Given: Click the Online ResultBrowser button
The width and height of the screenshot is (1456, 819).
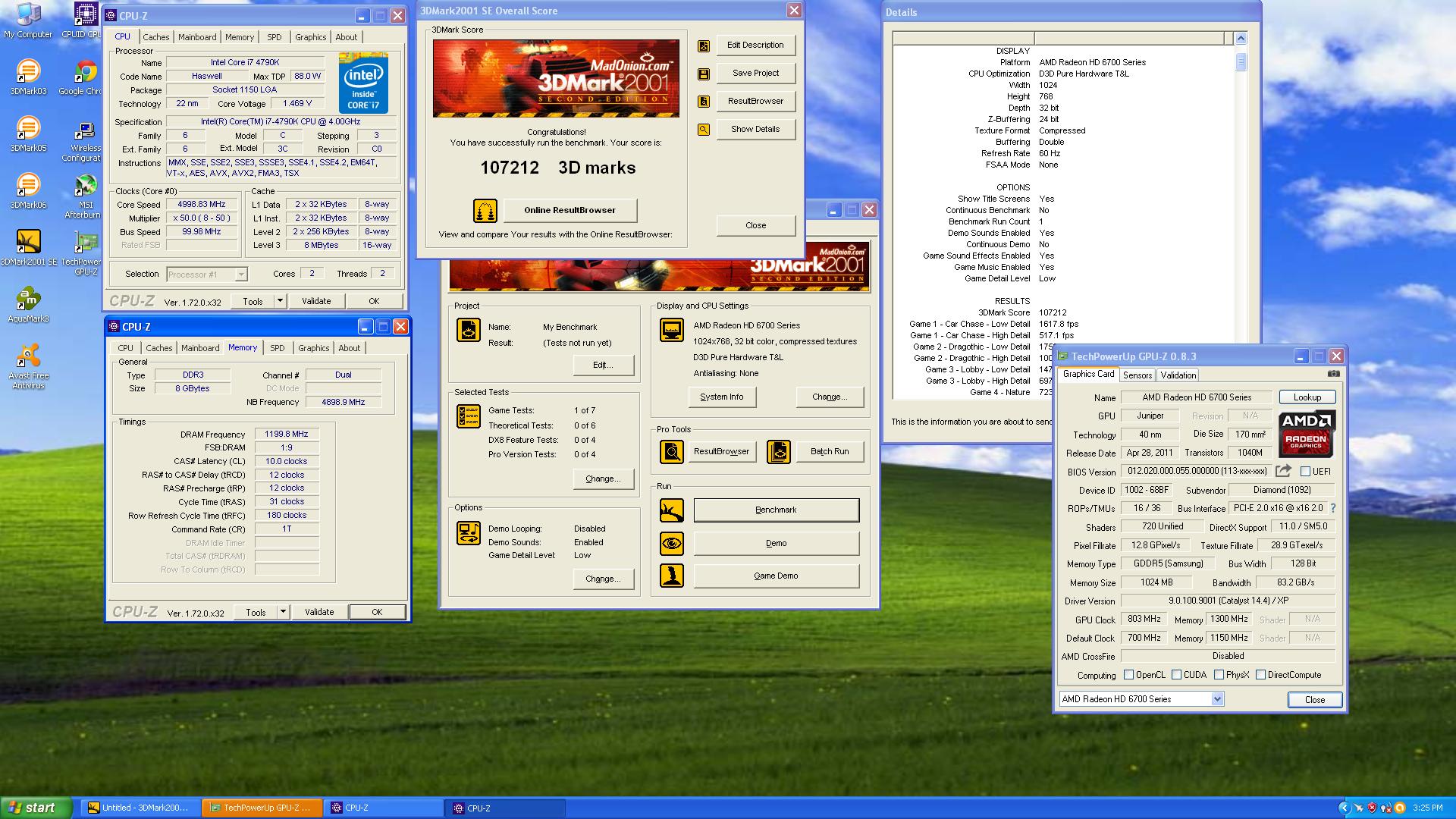Looking at the screenshot, I should click(x=570, y=211).
